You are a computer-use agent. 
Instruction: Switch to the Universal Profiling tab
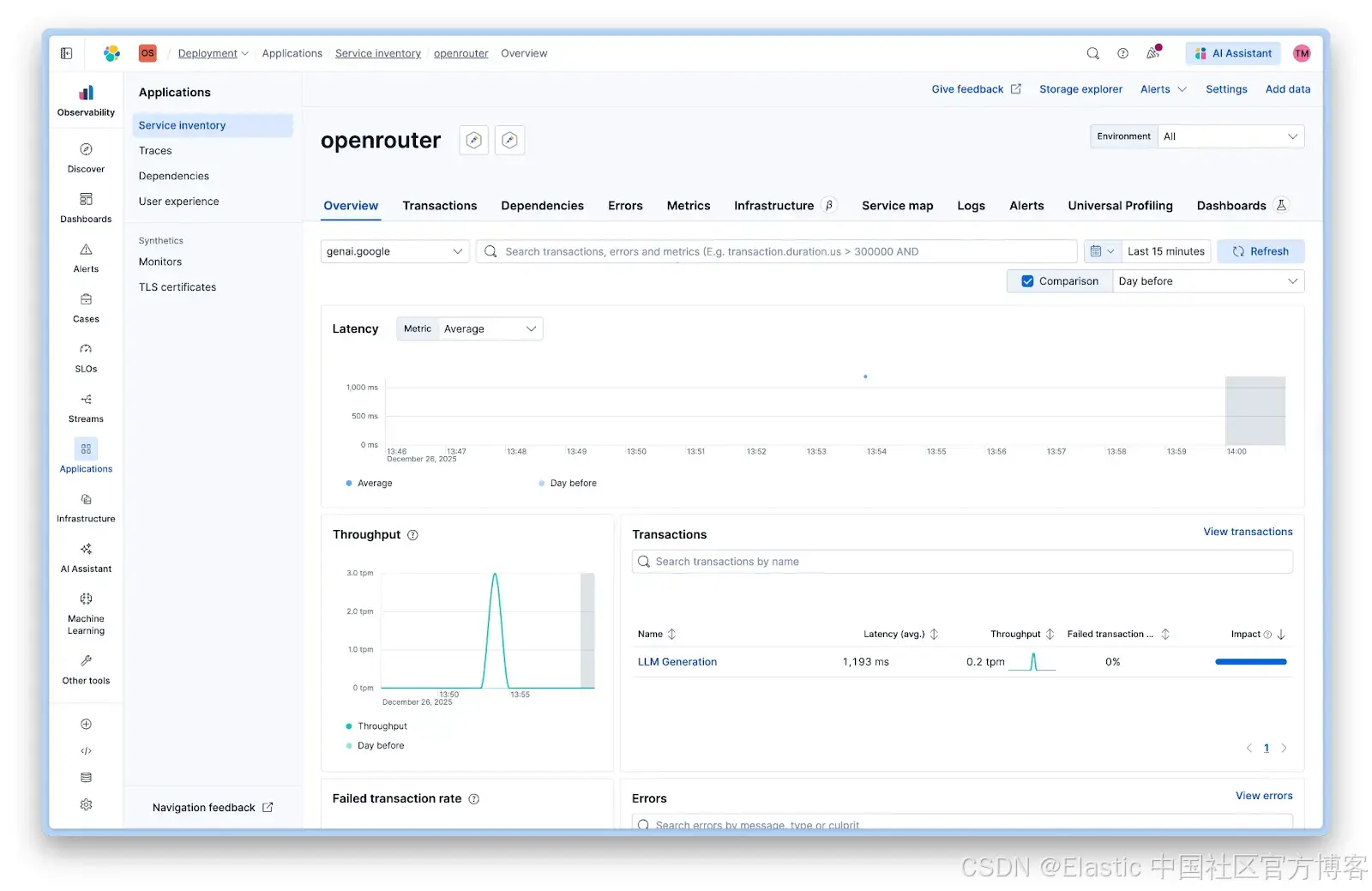(1120, 206)
